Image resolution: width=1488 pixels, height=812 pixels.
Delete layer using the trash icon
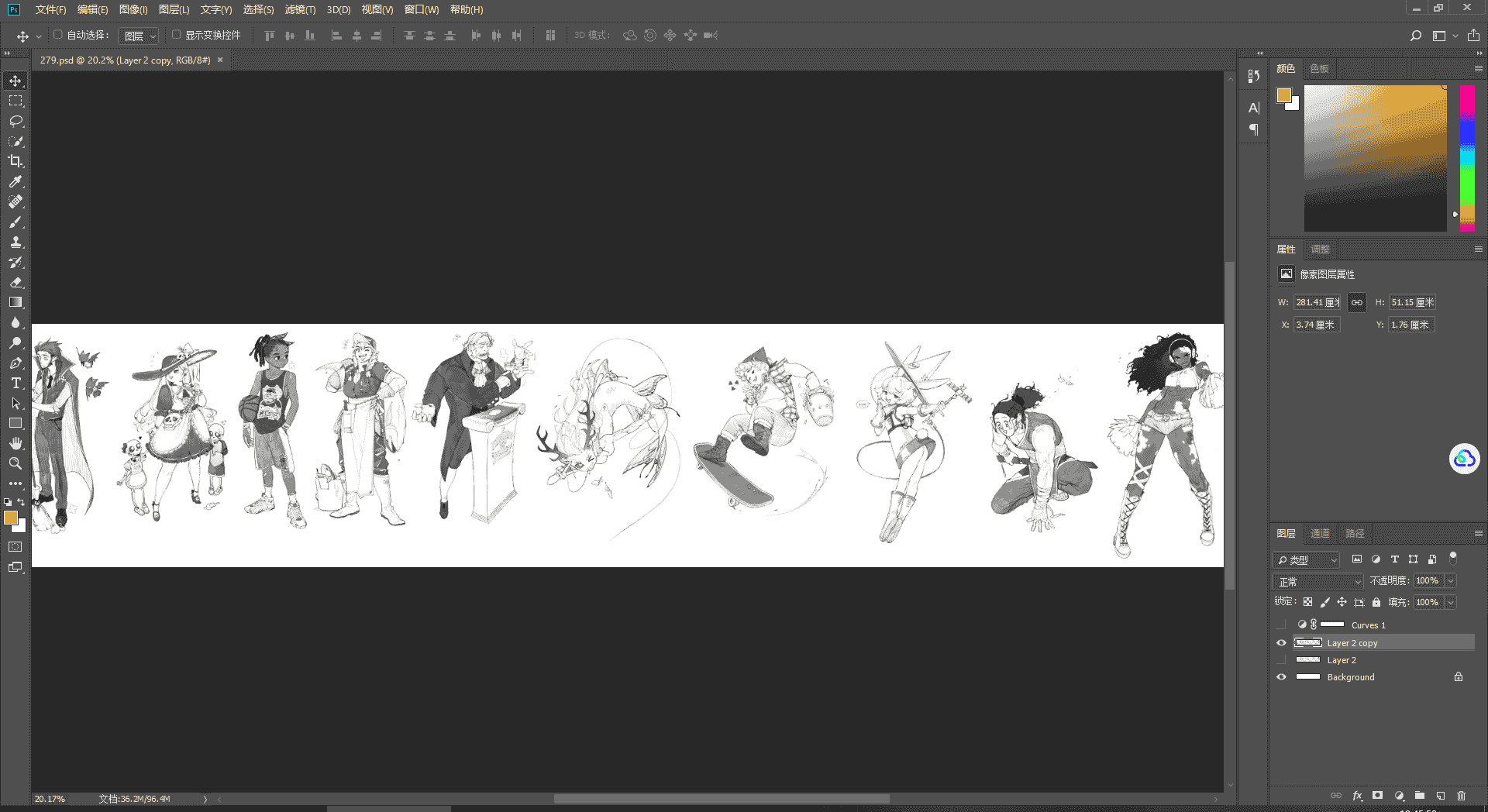(x=1462, y=796)
